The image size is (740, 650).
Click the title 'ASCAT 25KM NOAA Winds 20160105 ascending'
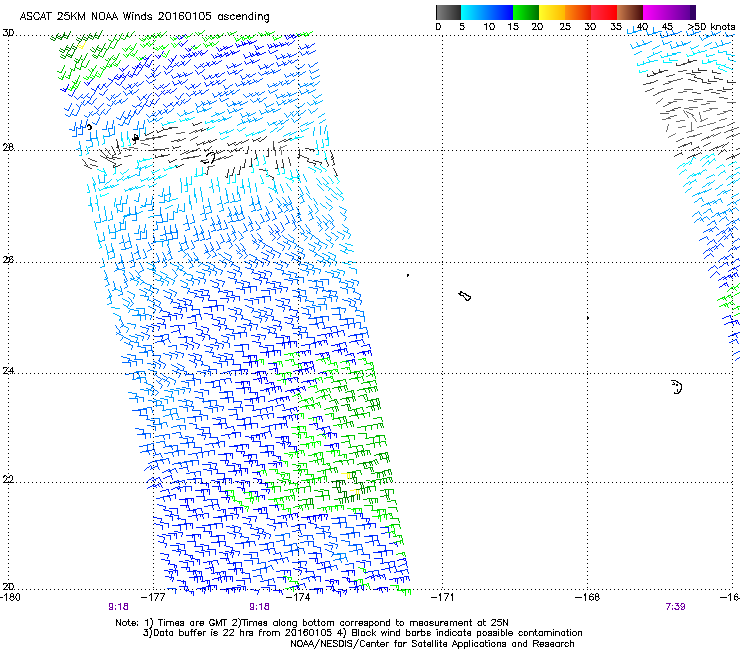[144, 17]
